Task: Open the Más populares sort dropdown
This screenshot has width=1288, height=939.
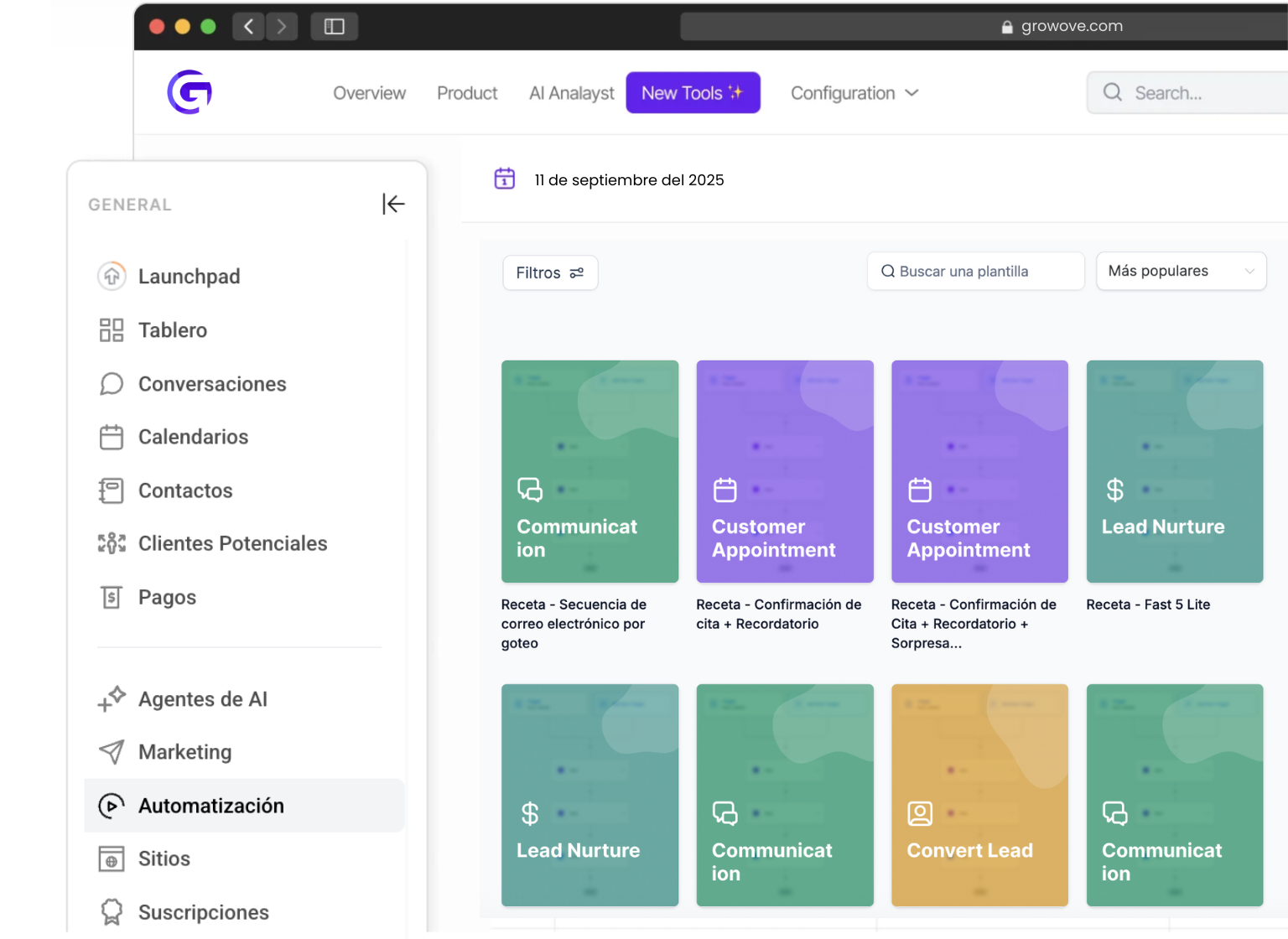Action: tap(1181, 272)
